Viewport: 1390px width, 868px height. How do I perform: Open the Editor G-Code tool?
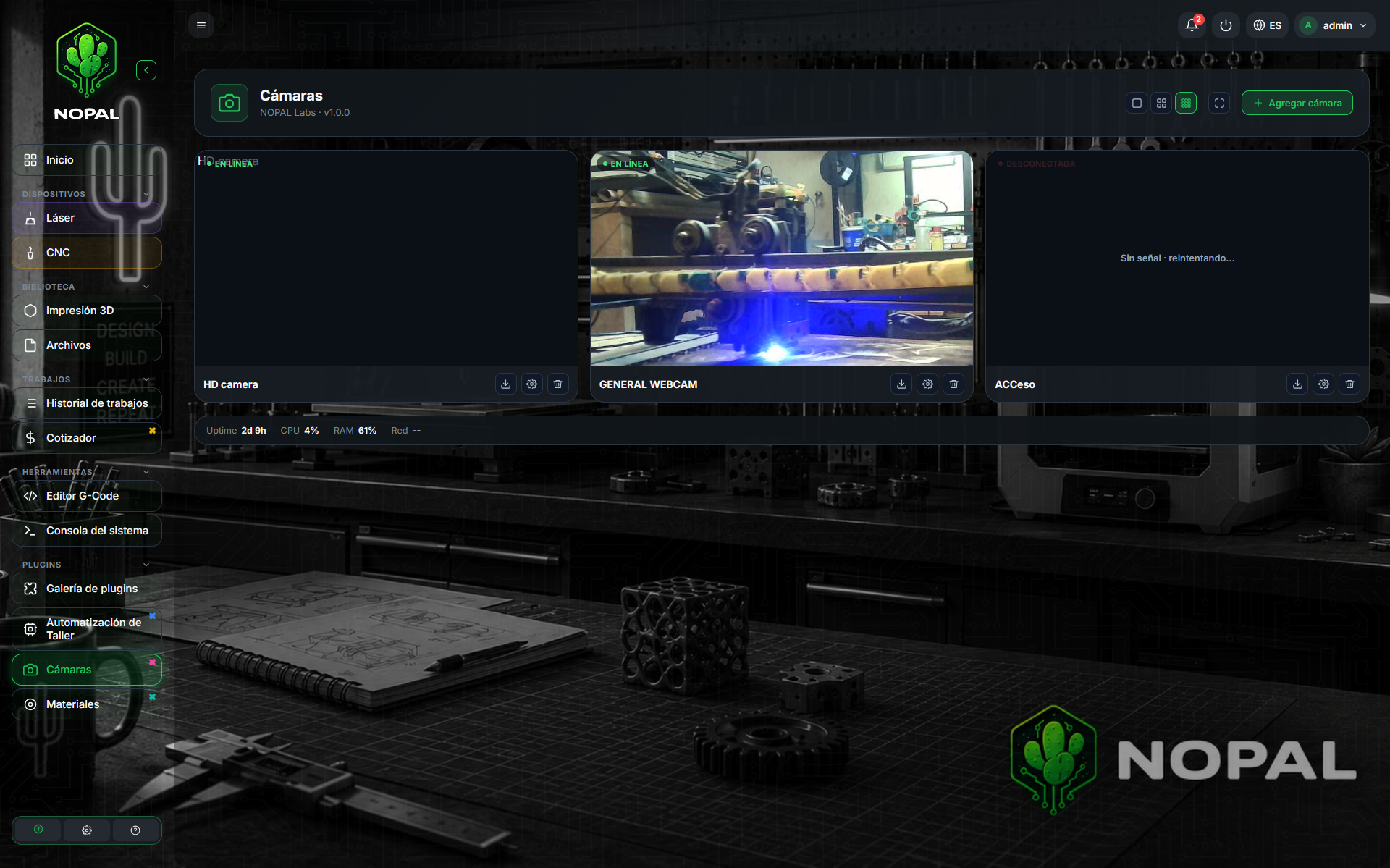pos(87,496)
